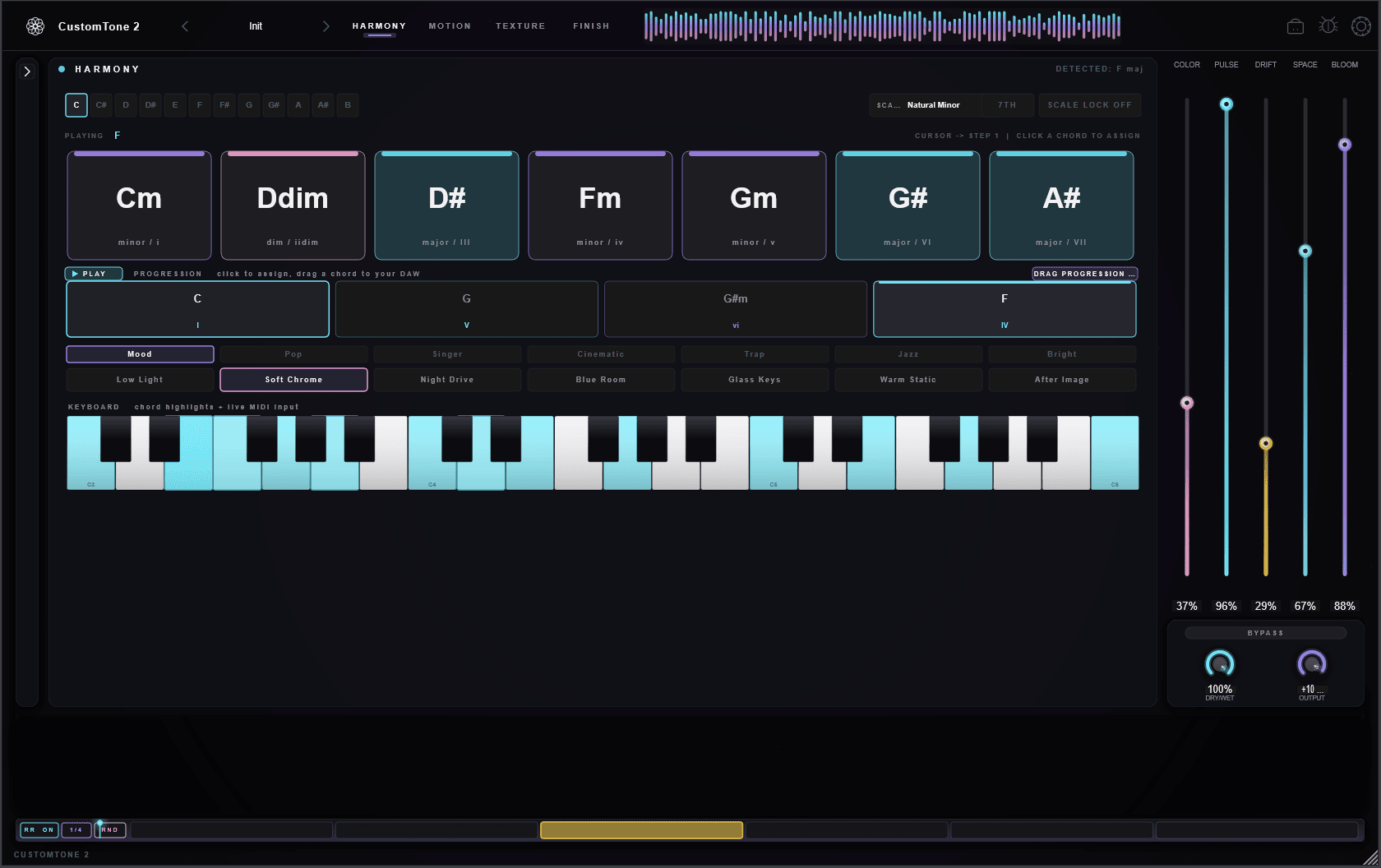
Task: Click the waveform display at top
Action: click(x=882, y=26)
